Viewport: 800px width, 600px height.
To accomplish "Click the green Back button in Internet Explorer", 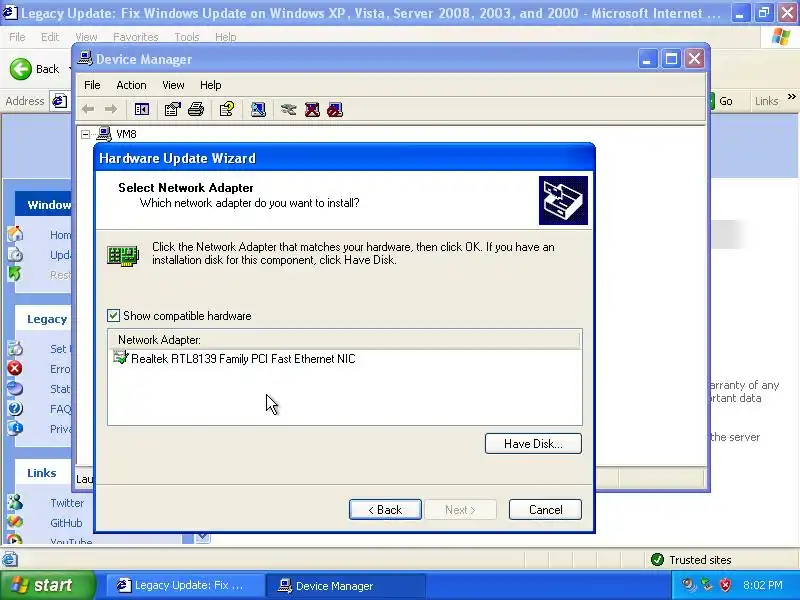I will [35, 69].
